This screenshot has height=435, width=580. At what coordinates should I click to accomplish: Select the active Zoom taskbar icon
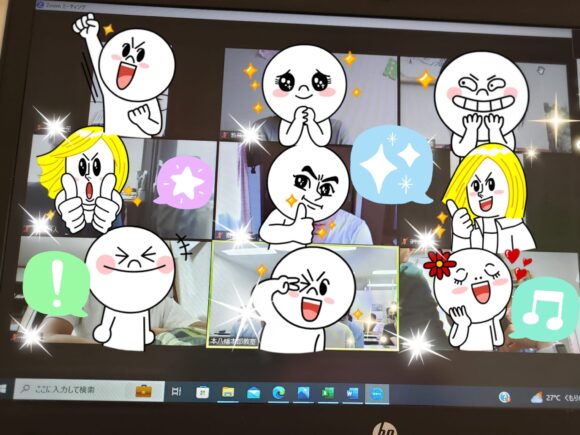tap(377, 394)
